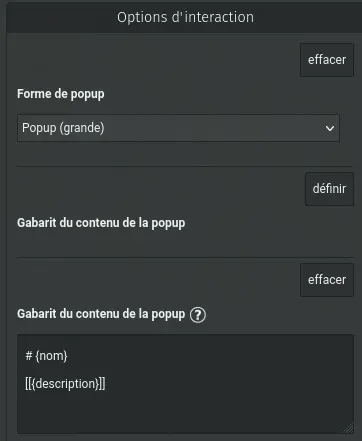Open the Popup (grande) combo box

click(178, 128)
